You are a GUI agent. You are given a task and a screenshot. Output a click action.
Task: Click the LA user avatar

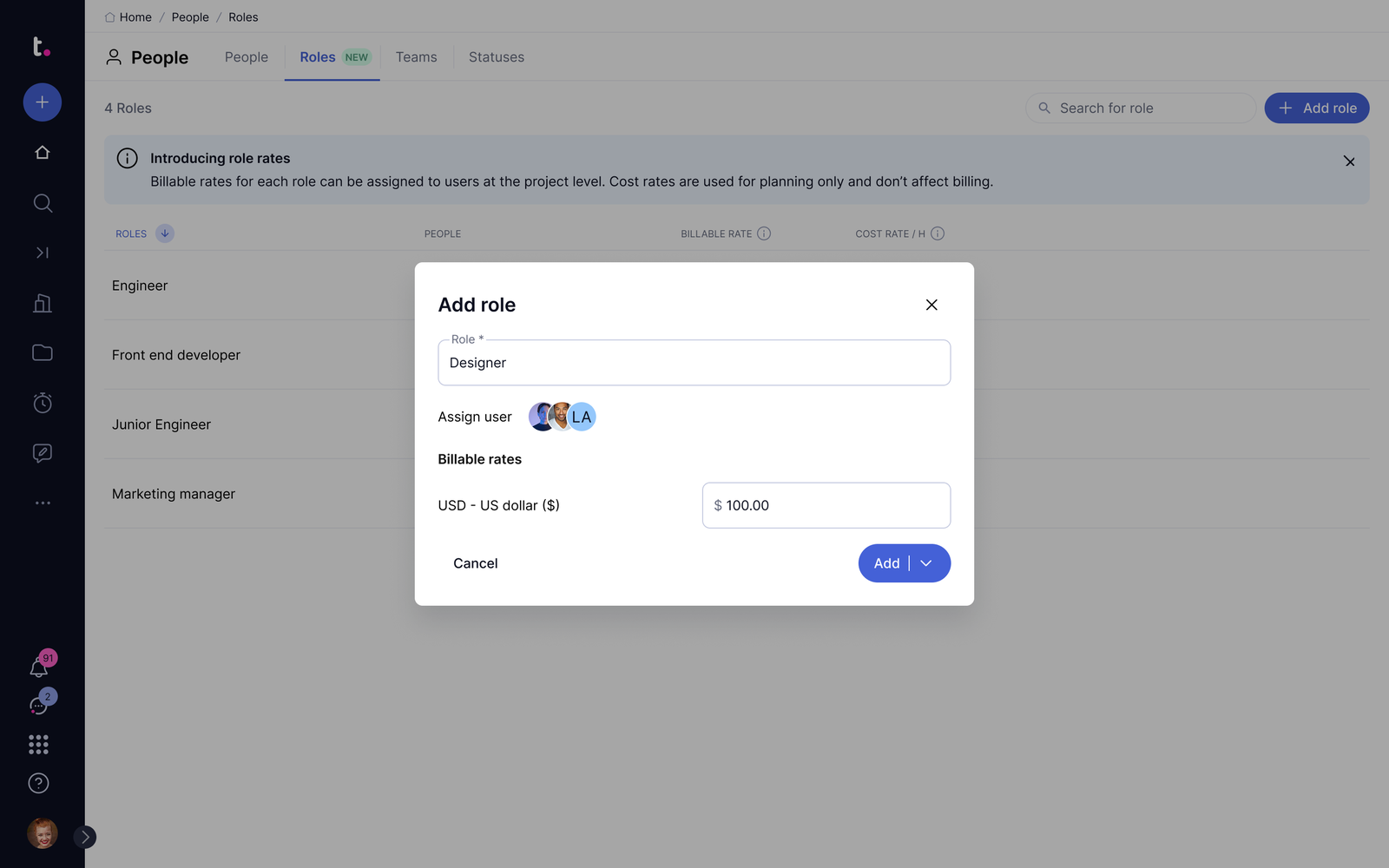pos(583,417)
